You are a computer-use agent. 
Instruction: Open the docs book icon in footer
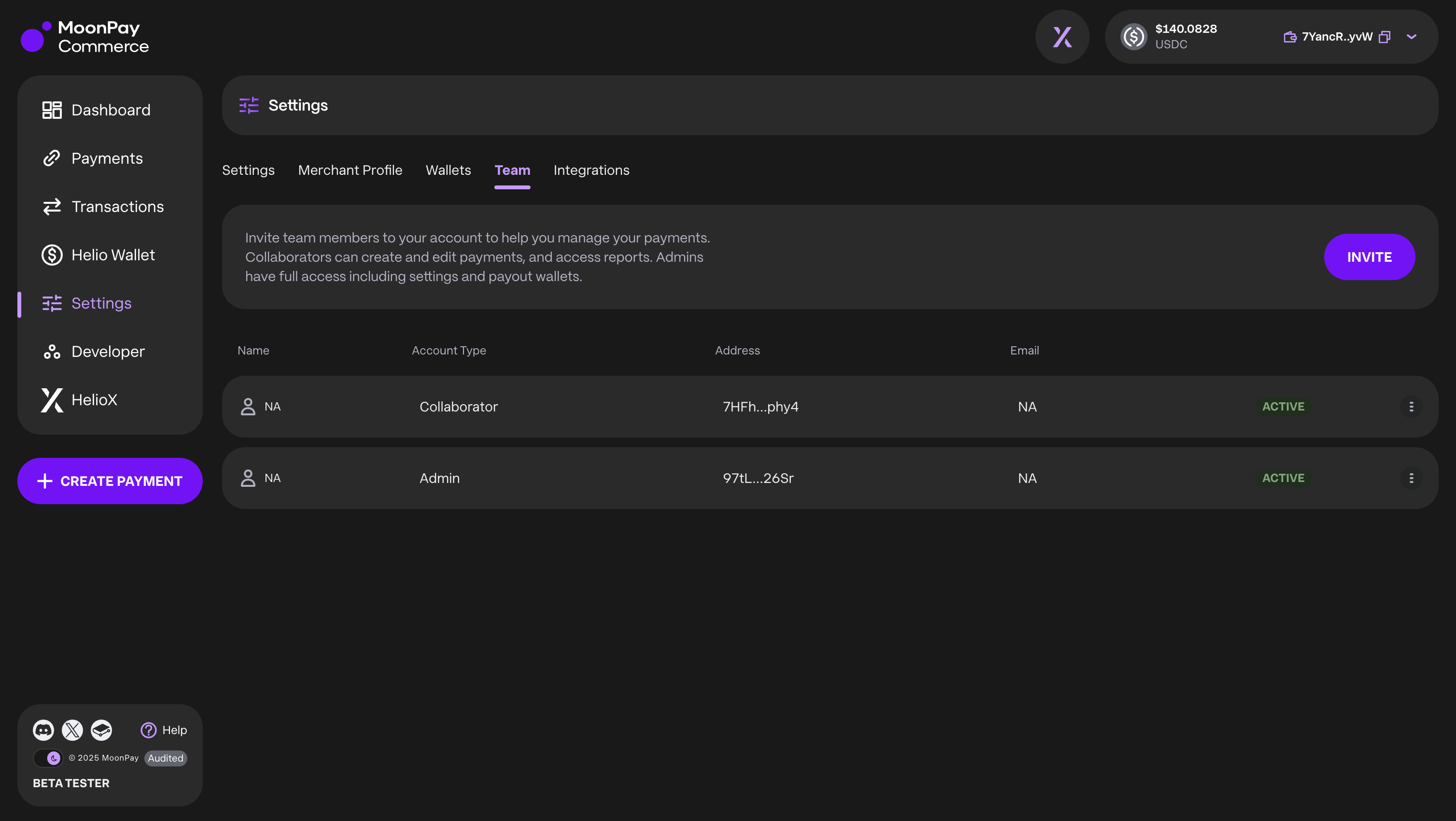click(x=102, y=730)
